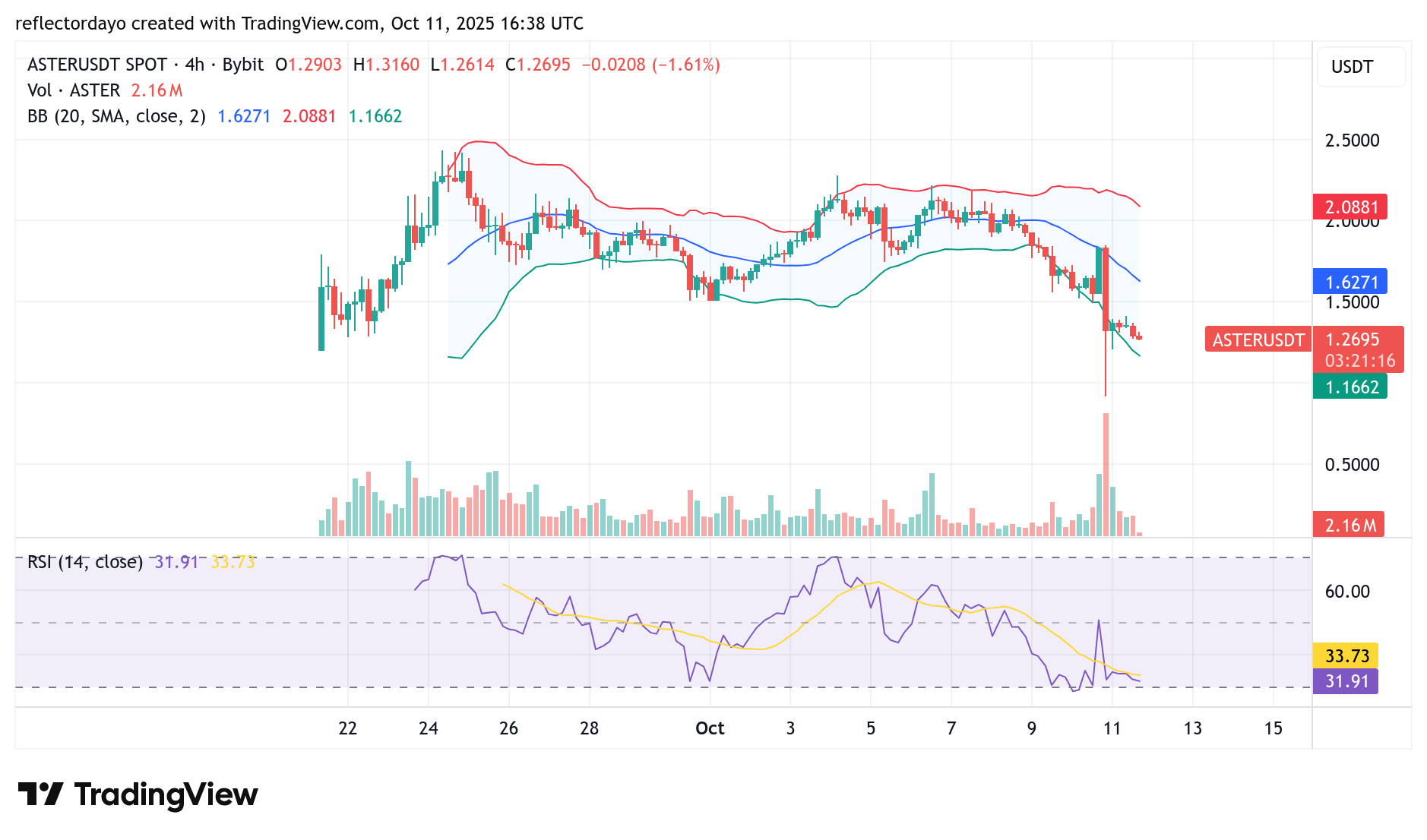This screenshot has height=840, width=1427.
Task: Click the BB upper value 2.0881 in legend
Action: click(x=309, y=116)
